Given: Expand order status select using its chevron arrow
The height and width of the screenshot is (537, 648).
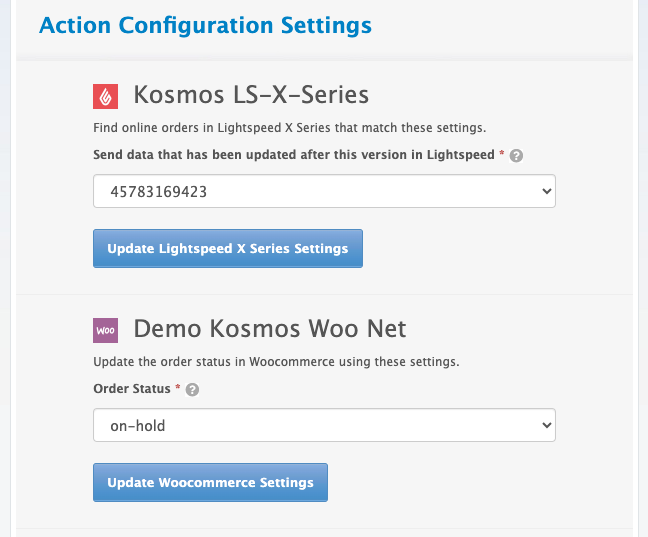Looking at the screenshot, I should (x=545, y=425).
